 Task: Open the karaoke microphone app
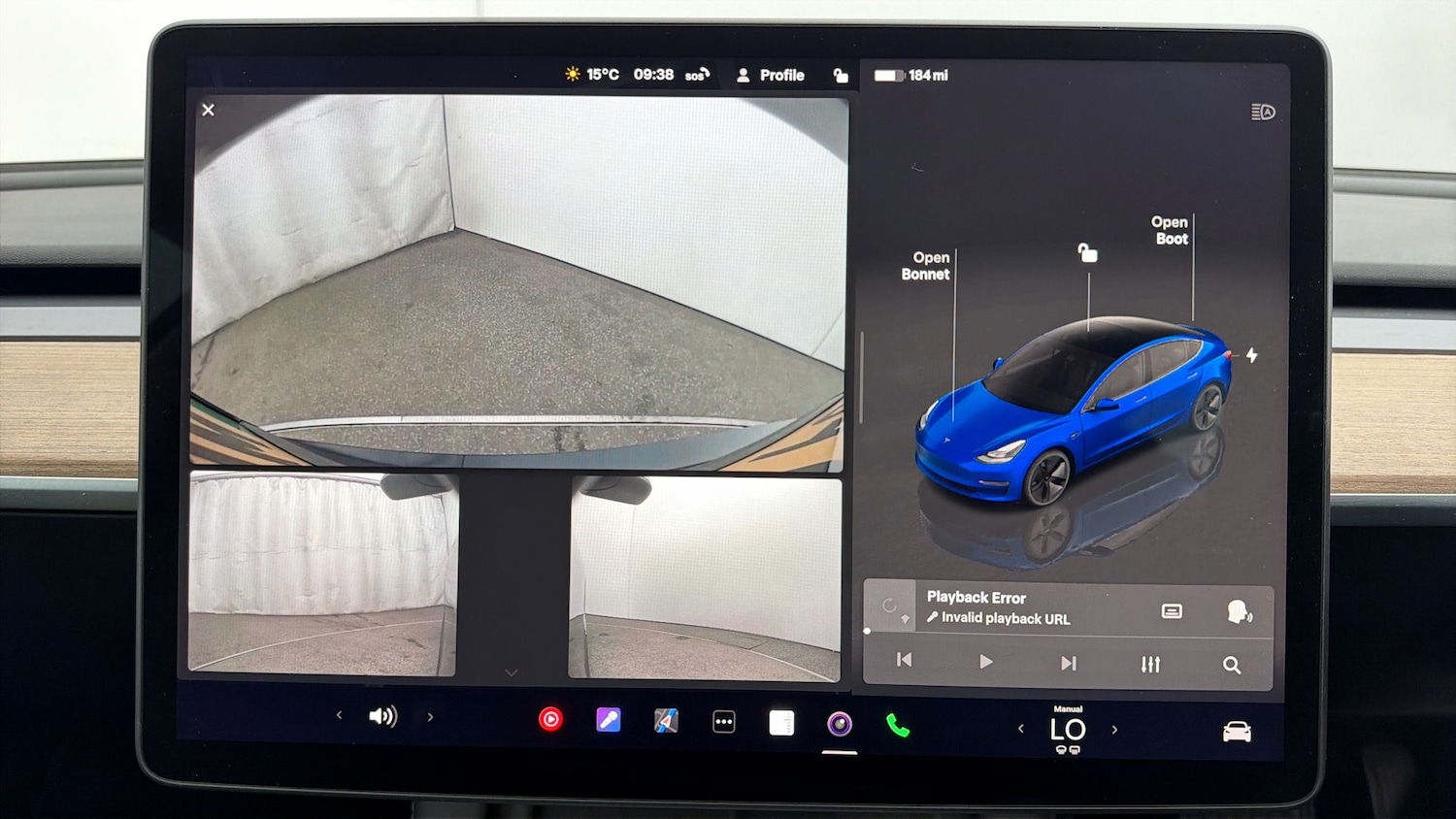609,721
